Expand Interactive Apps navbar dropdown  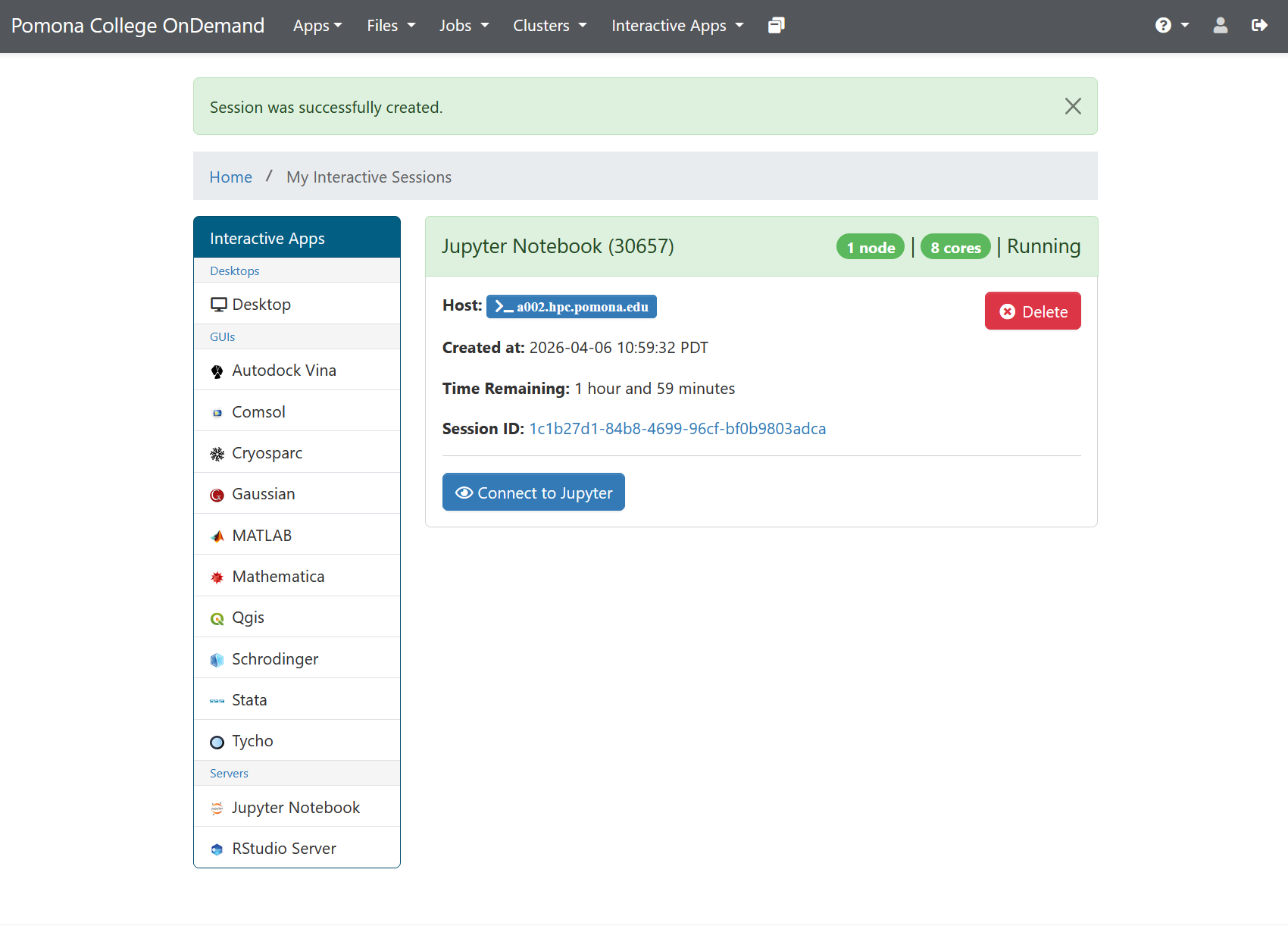pyautogui.click(x=677, y=26)
